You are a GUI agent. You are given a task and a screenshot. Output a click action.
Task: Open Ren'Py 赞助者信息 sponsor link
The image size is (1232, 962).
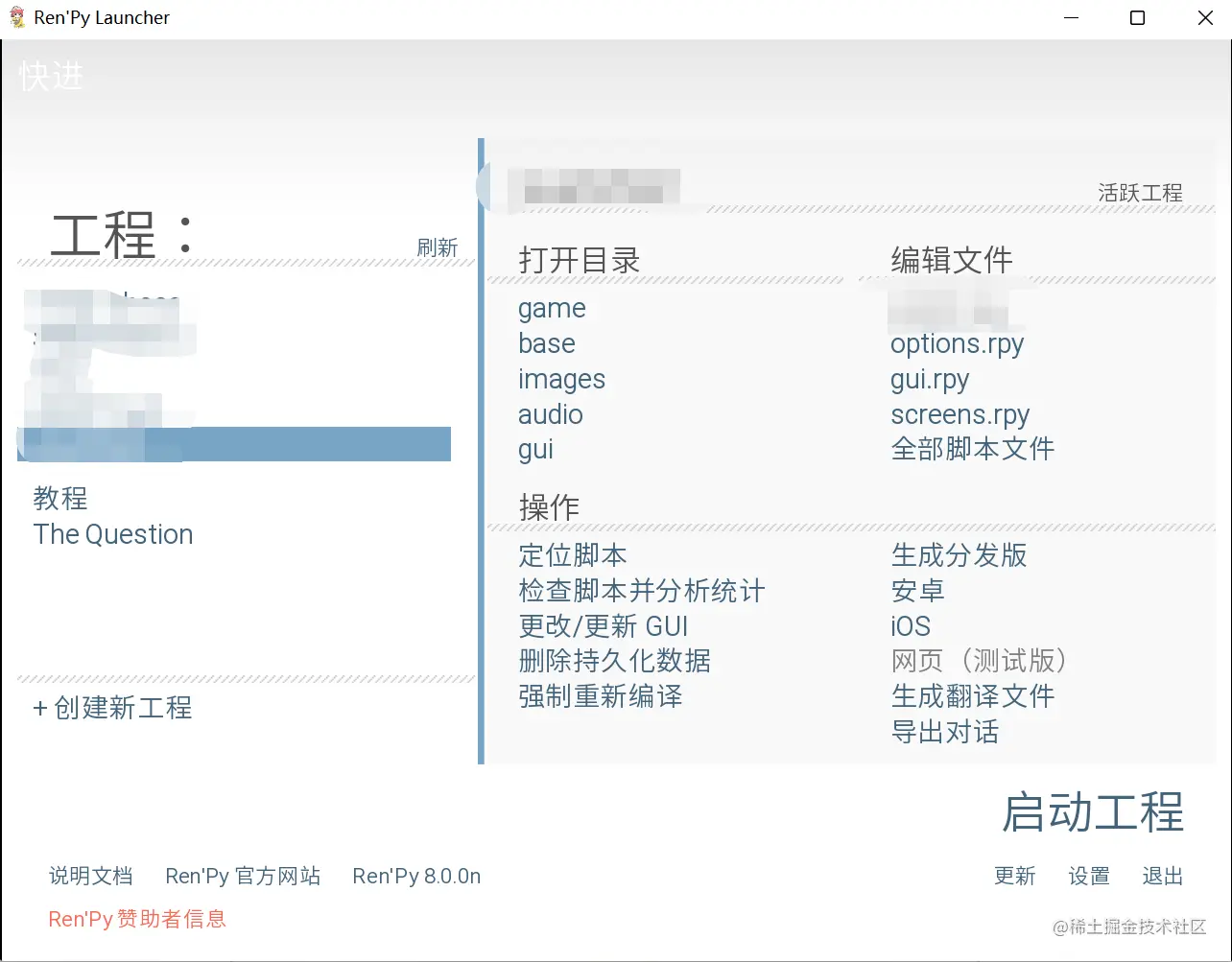click(x=137, y=919)
